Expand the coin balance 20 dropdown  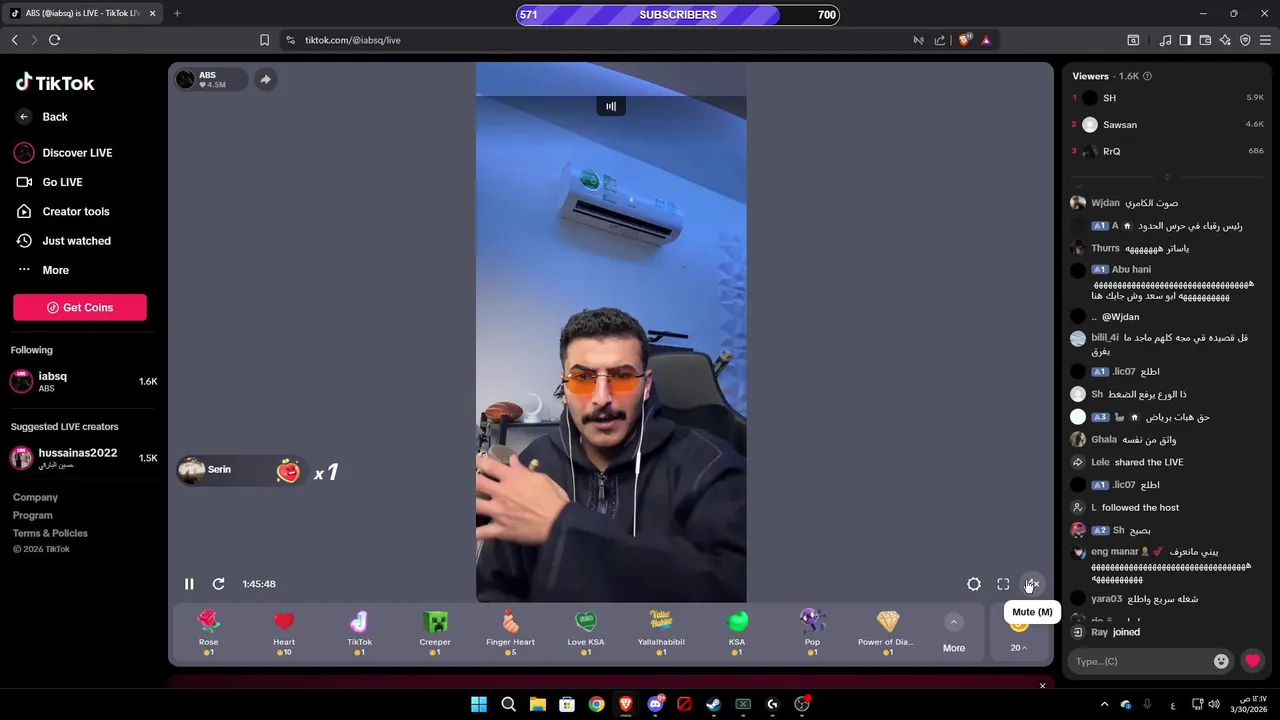tap(1018, 648)
